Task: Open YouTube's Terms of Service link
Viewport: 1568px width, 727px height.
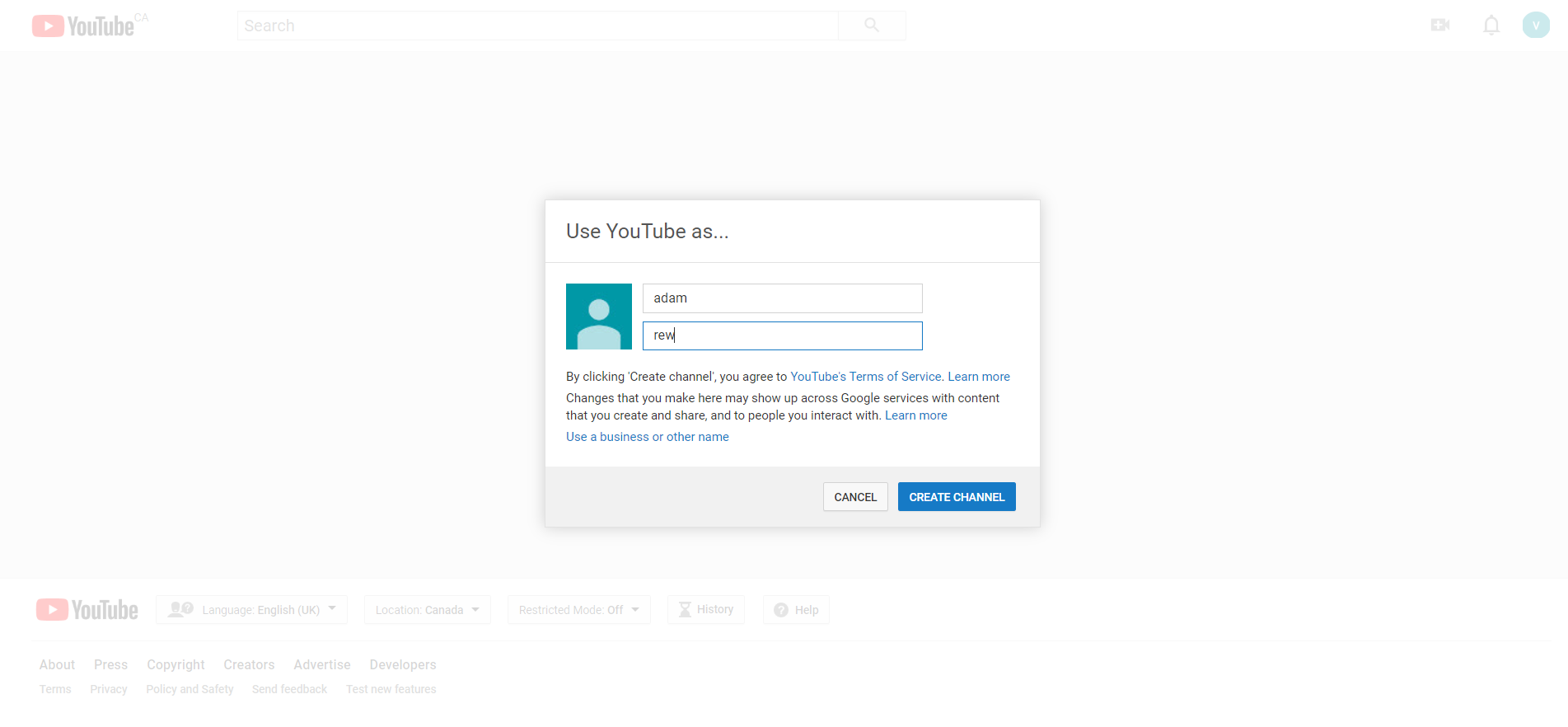Action: (x=866, y=377)
